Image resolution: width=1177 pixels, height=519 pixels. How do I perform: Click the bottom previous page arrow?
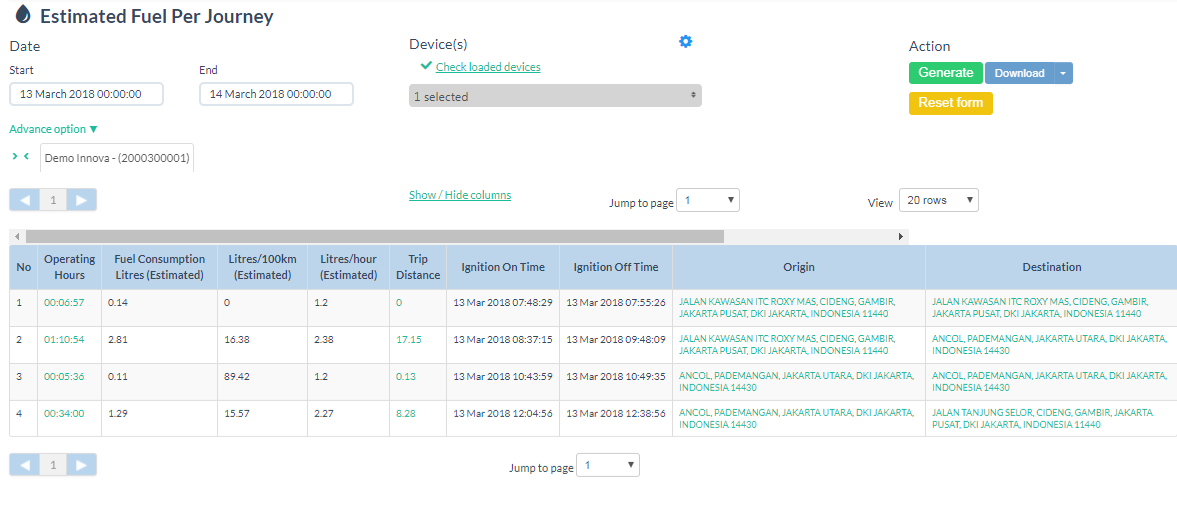(24, 464)
